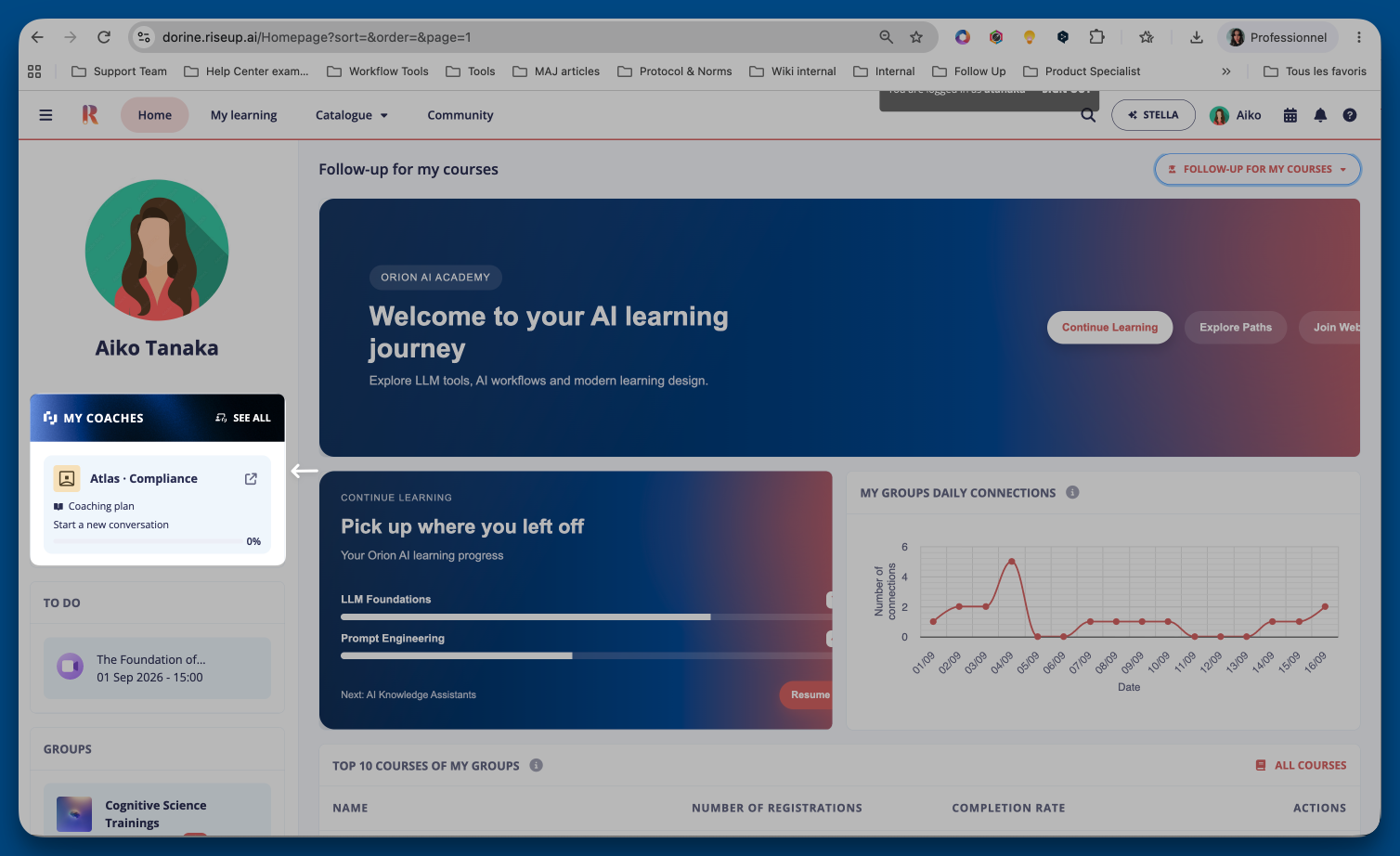The image size is (1400, 856).
Task: Open Atlas Compliance external link icon
Action: (x=251, y=479)
